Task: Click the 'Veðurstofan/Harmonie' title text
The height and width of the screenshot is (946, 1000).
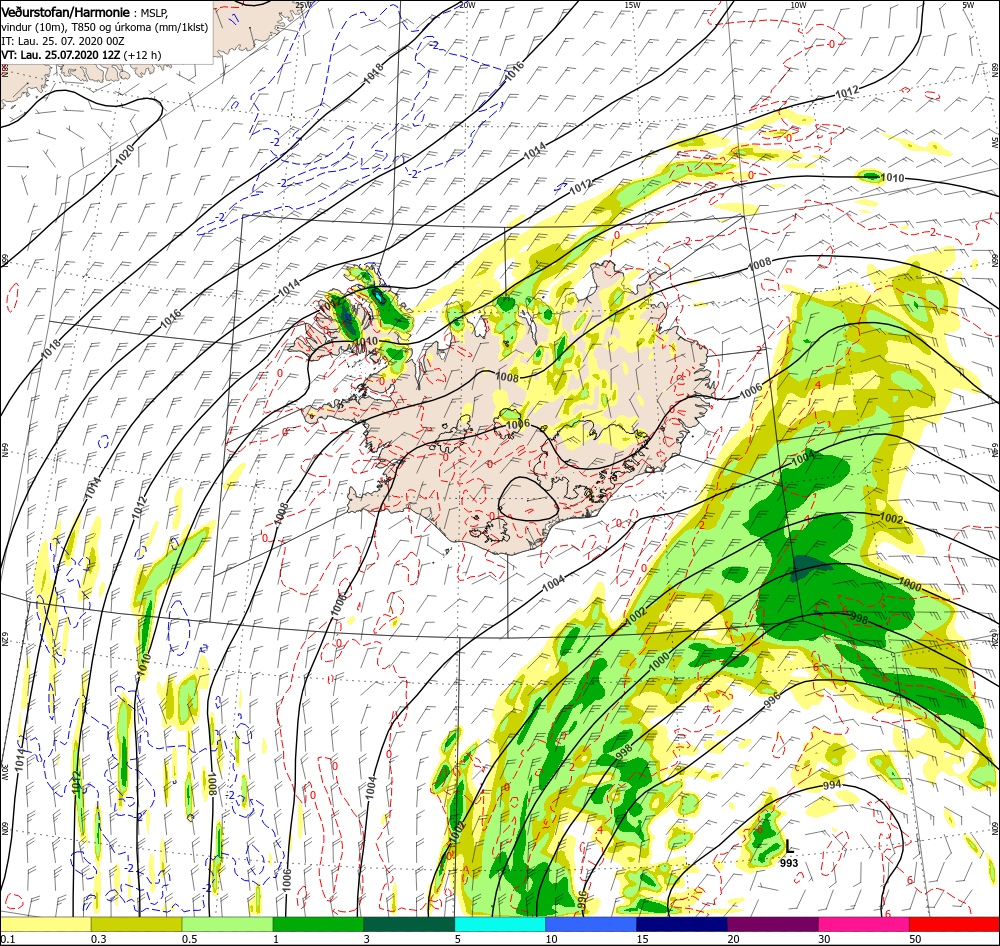Action: [66, 12]
